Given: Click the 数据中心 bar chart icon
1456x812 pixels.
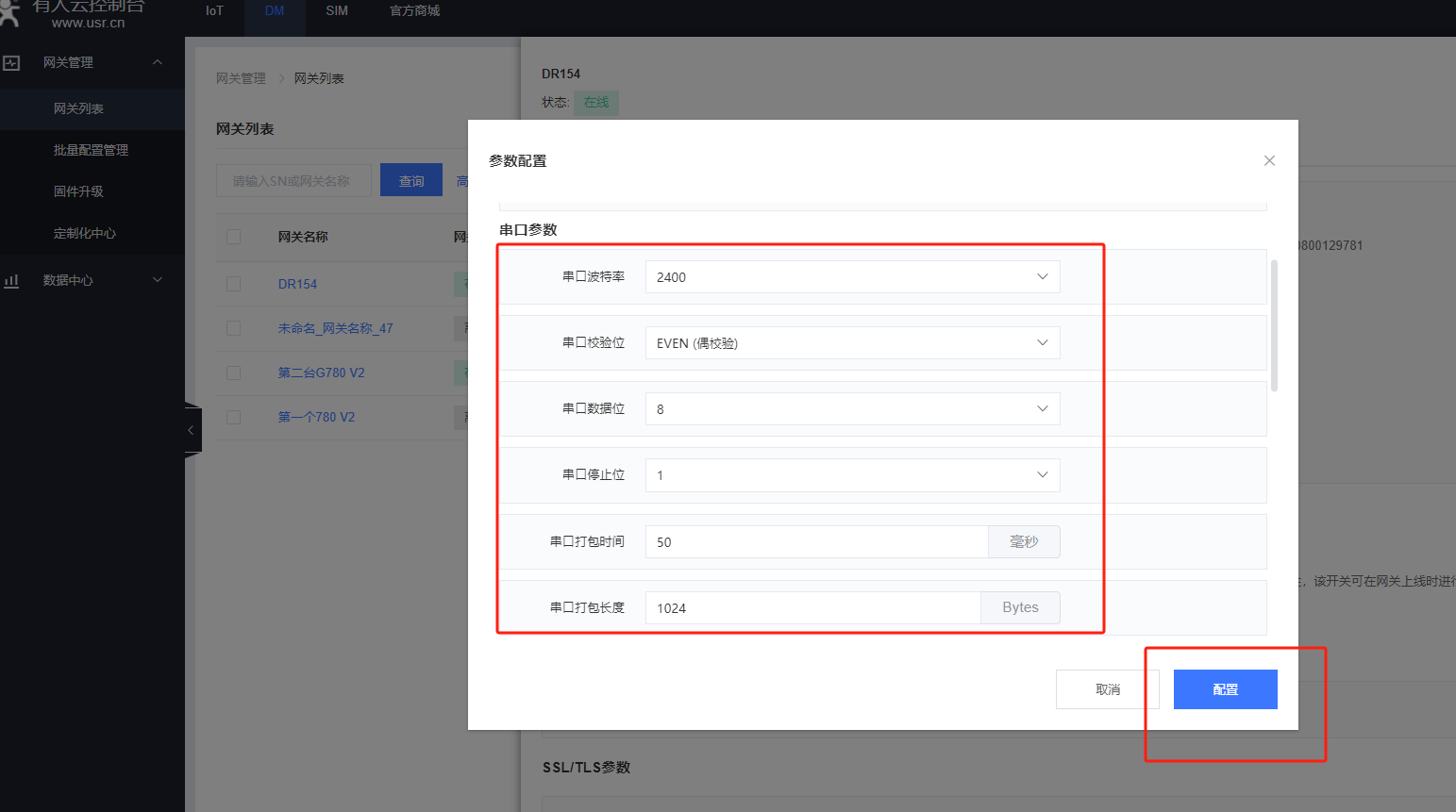Looking at the screenshot, I should [x=11, y=281].
